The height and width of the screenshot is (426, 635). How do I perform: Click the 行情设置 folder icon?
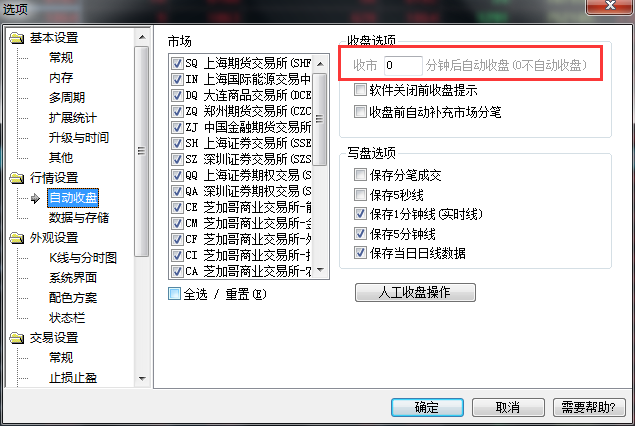point(17,178)
